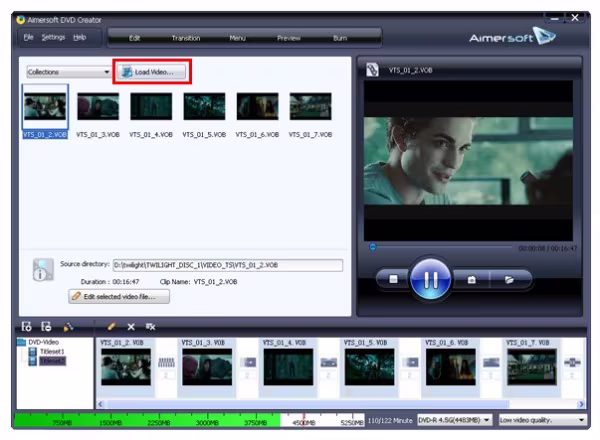
Task: Click the disc capacity bar at 4500MB
Action: (x=304, y=420)
